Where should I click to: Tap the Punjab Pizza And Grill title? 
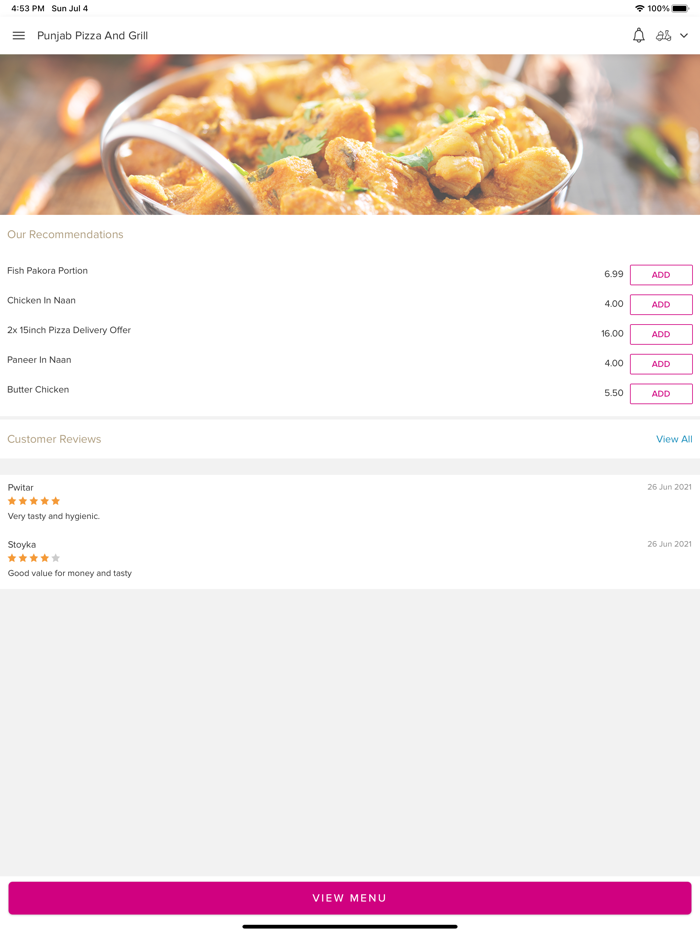[92, 35]
